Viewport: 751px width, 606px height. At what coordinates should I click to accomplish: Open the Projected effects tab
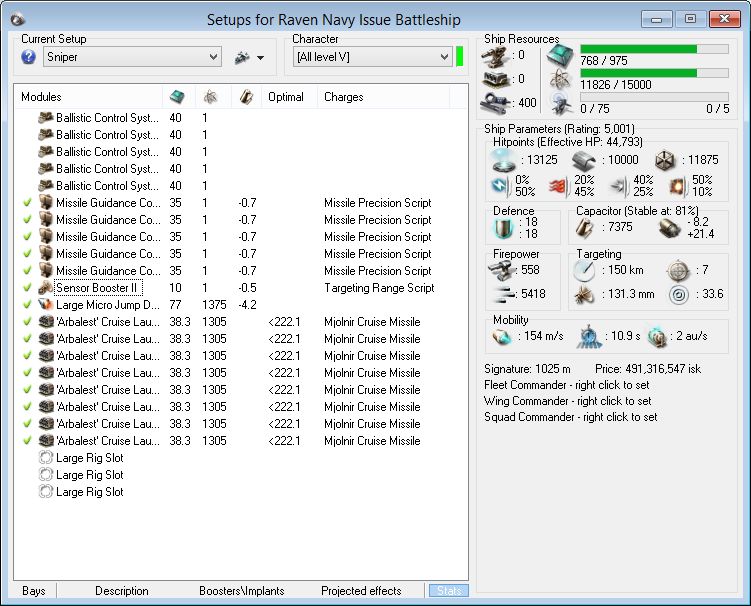click(x=361, y=591)
